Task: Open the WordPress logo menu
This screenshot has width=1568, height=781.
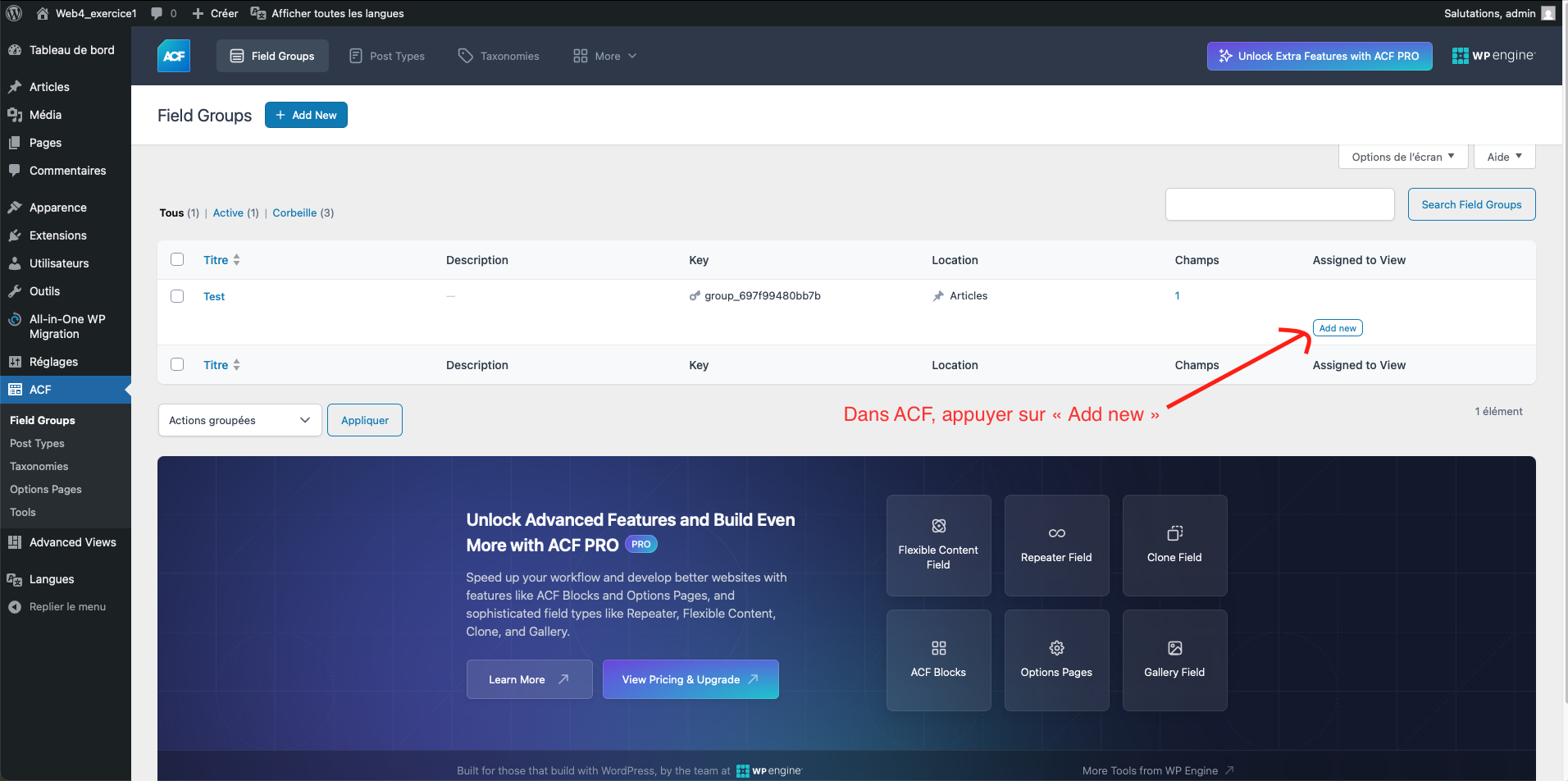Action: (x=14, y=13)
